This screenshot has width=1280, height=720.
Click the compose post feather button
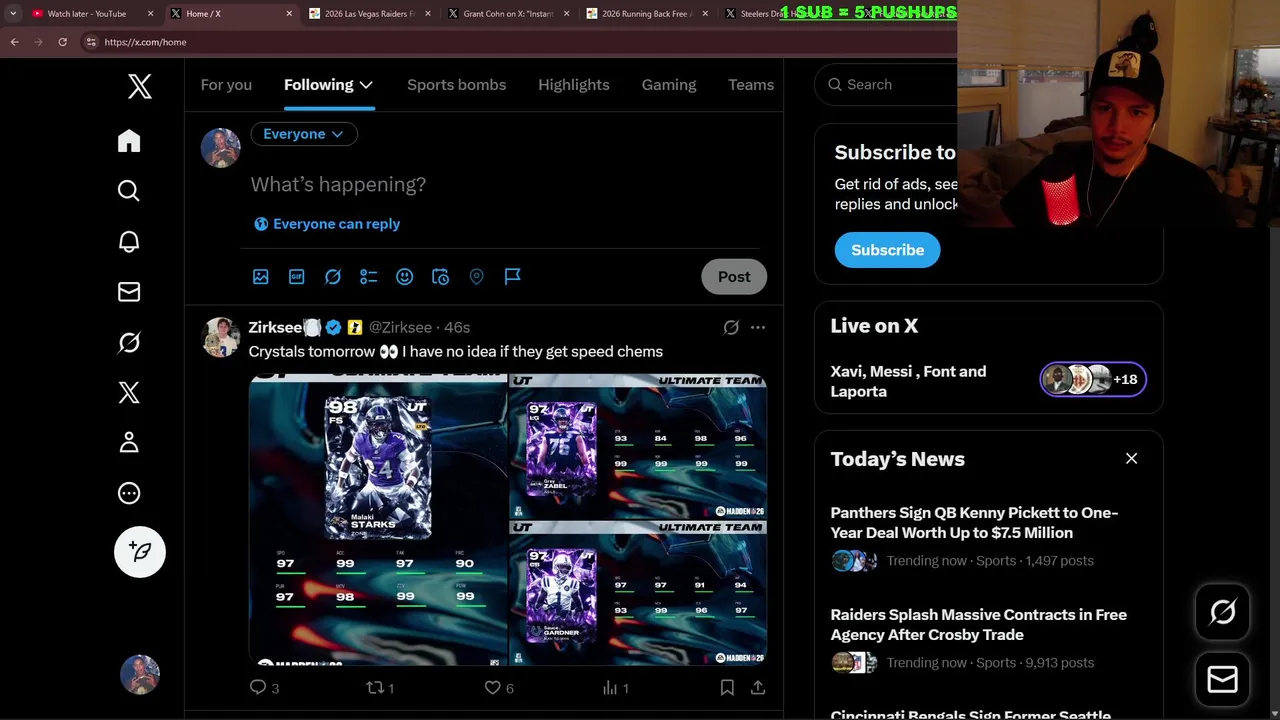pos(140,552)
